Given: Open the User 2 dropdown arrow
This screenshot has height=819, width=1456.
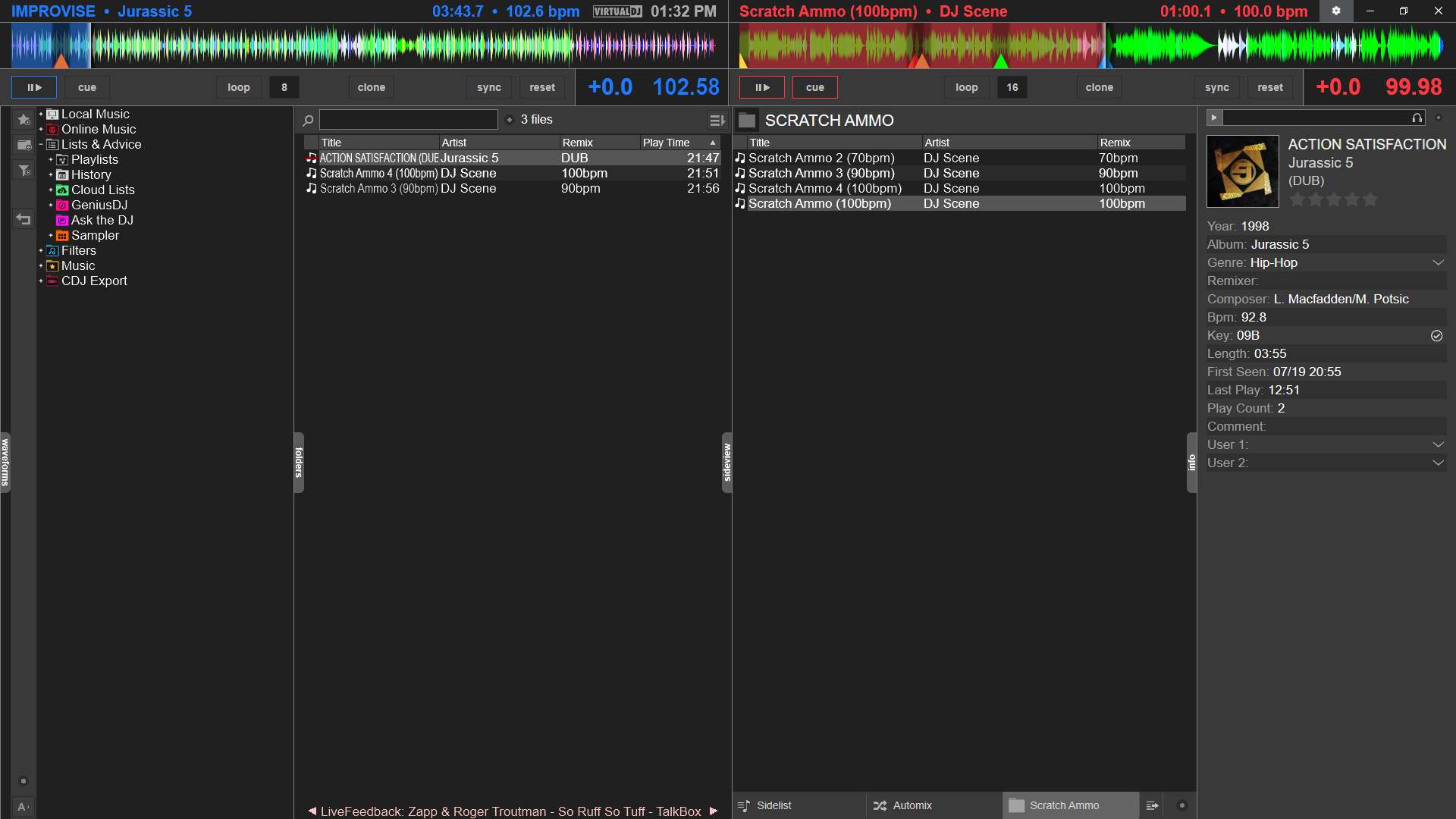Looking at the screenshot, I should (1438, 463).
